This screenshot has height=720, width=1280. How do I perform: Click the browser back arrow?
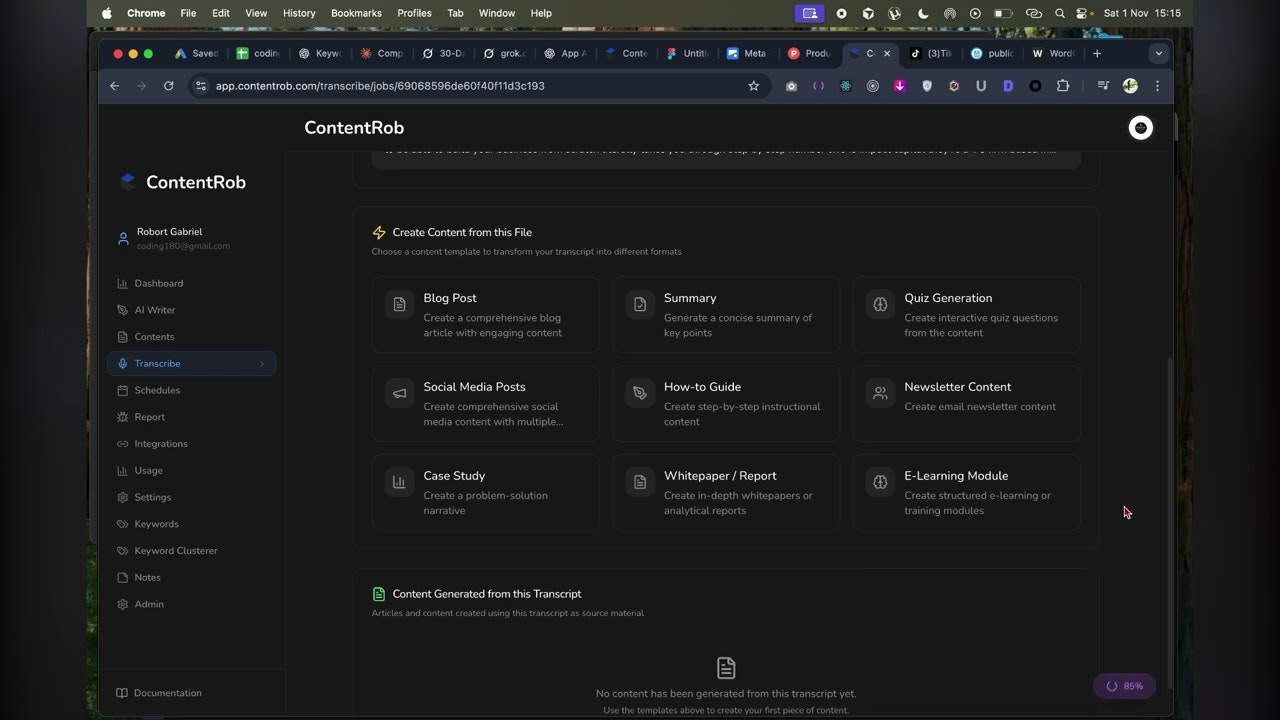point(114,86)
